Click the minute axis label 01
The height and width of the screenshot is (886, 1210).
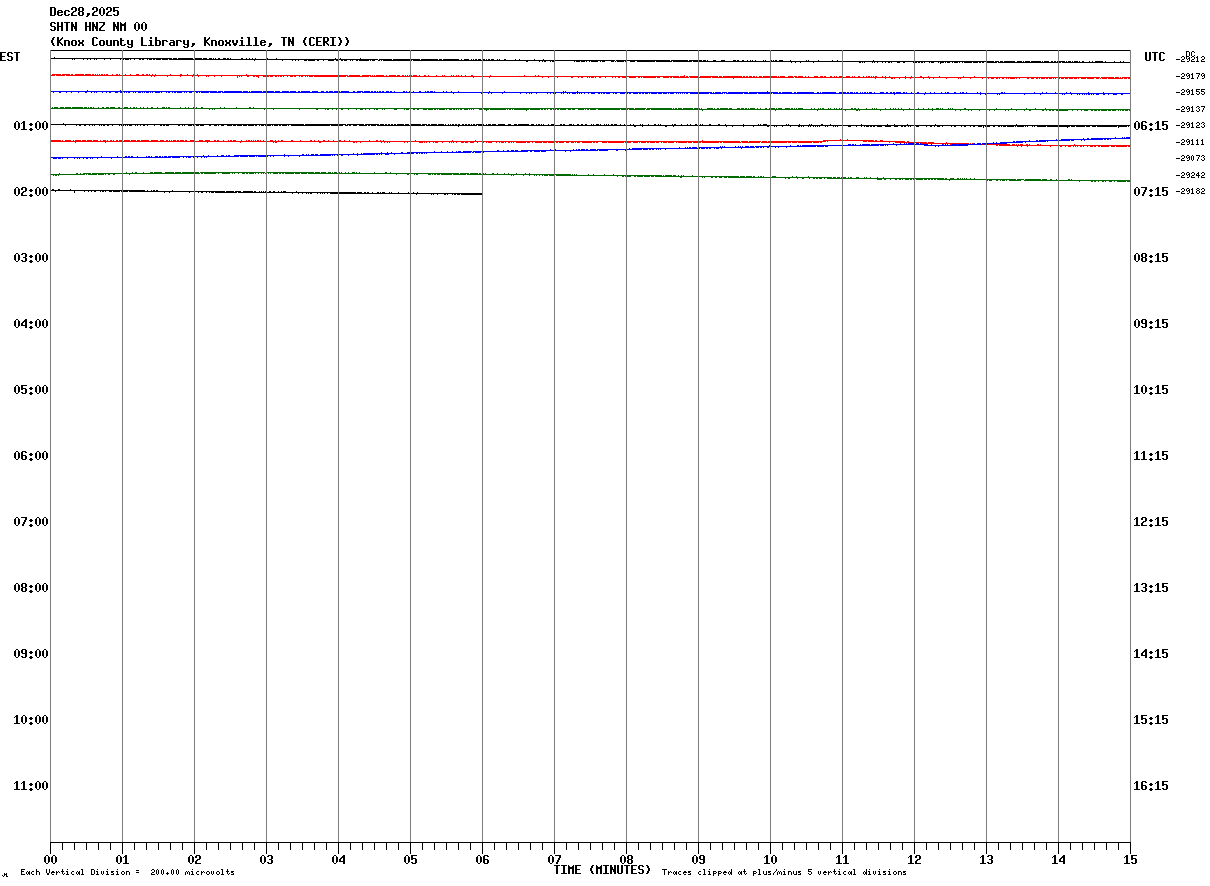point(122,860)
